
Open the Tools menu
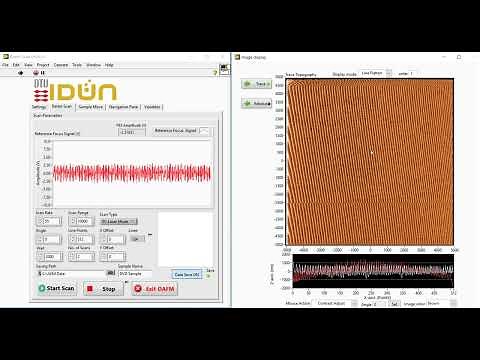[x=77, y=65]
